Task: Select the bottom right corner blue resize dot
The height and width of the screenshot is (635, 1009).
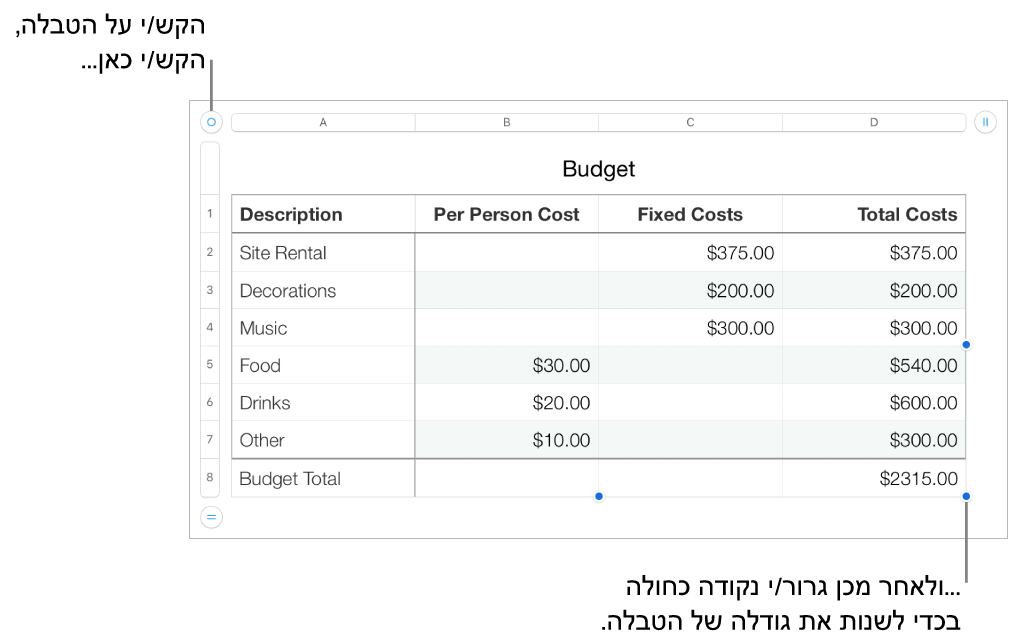Action: pos(966,497)
